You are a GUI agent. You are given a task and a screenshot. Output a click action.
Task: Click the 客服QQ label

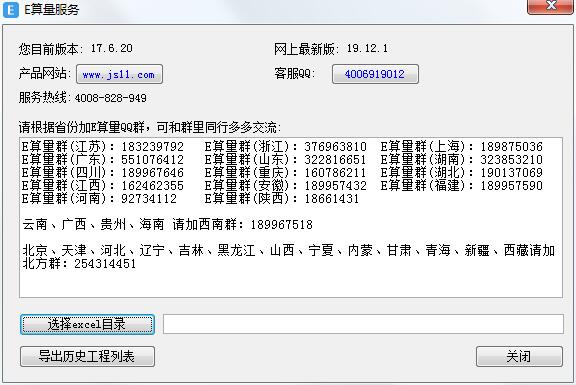tap(295, 73)
